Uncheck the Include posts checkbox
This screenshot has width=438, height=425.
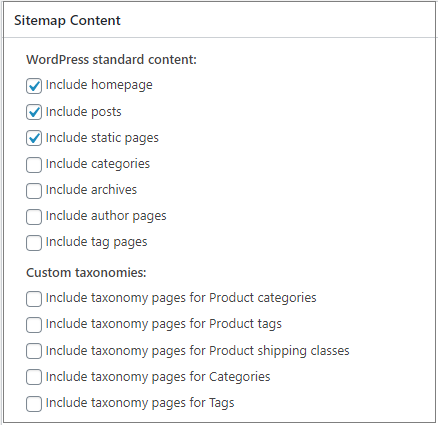coord(34,112)
